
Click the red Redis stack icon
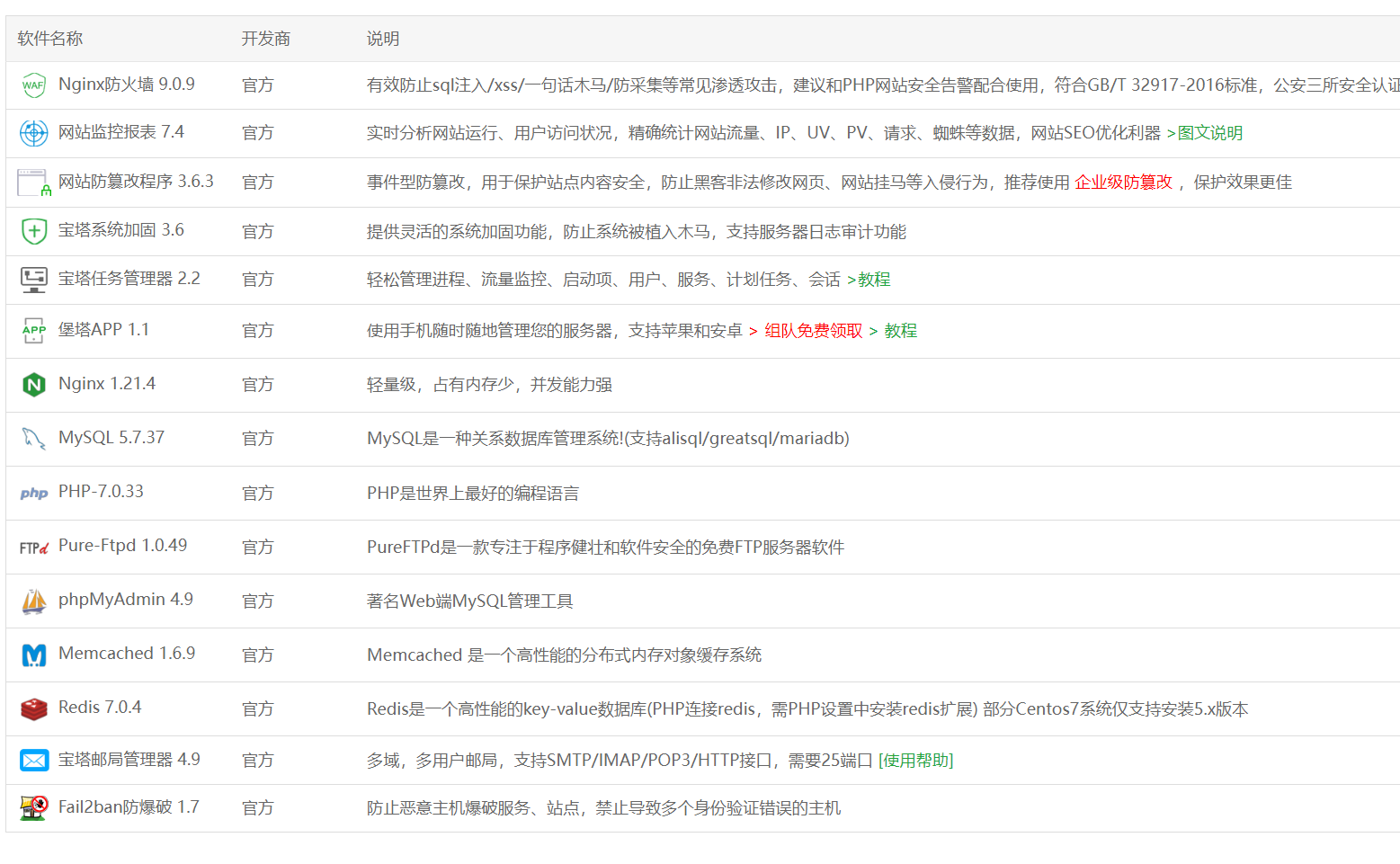[33, 709]
